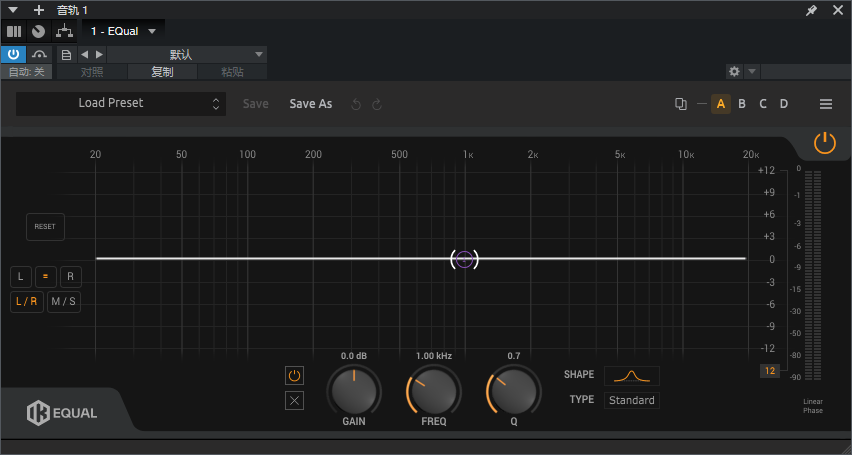
Task: Toggle automation mode 自动: 关
Action: click(27, 72)
